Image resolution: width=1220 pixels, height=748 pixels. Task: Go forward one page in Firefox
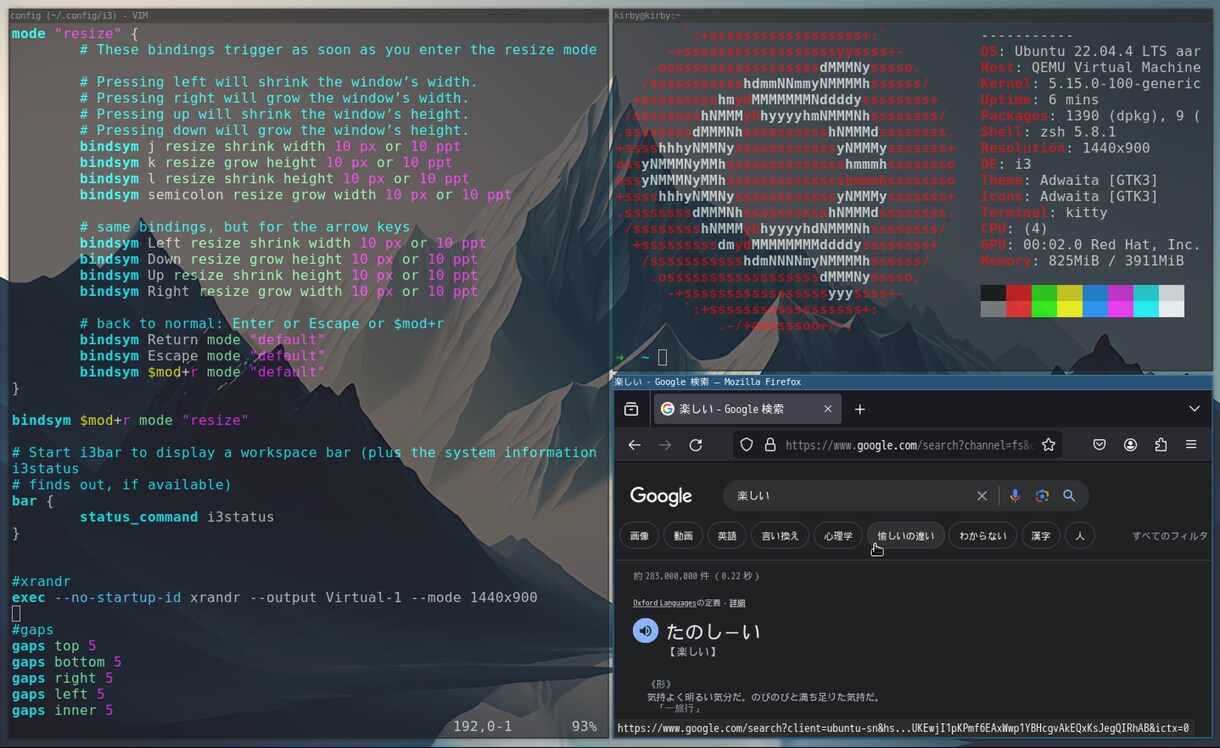665,445
